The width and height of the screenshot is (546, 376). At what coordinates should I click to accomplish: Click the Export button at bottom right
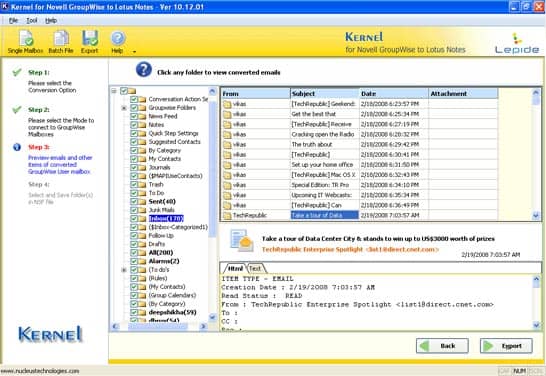point(506,346)
